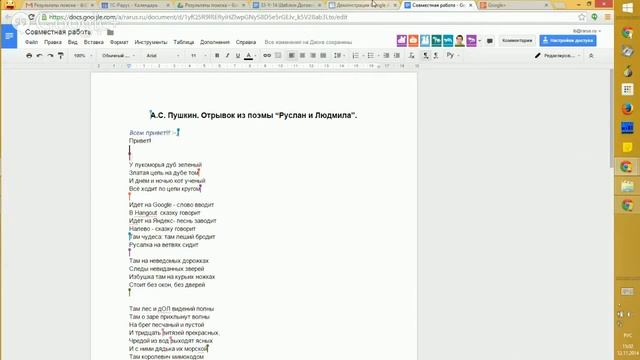Open the Справка menu
The image size is (640, 360).
[x=246, y=42]
